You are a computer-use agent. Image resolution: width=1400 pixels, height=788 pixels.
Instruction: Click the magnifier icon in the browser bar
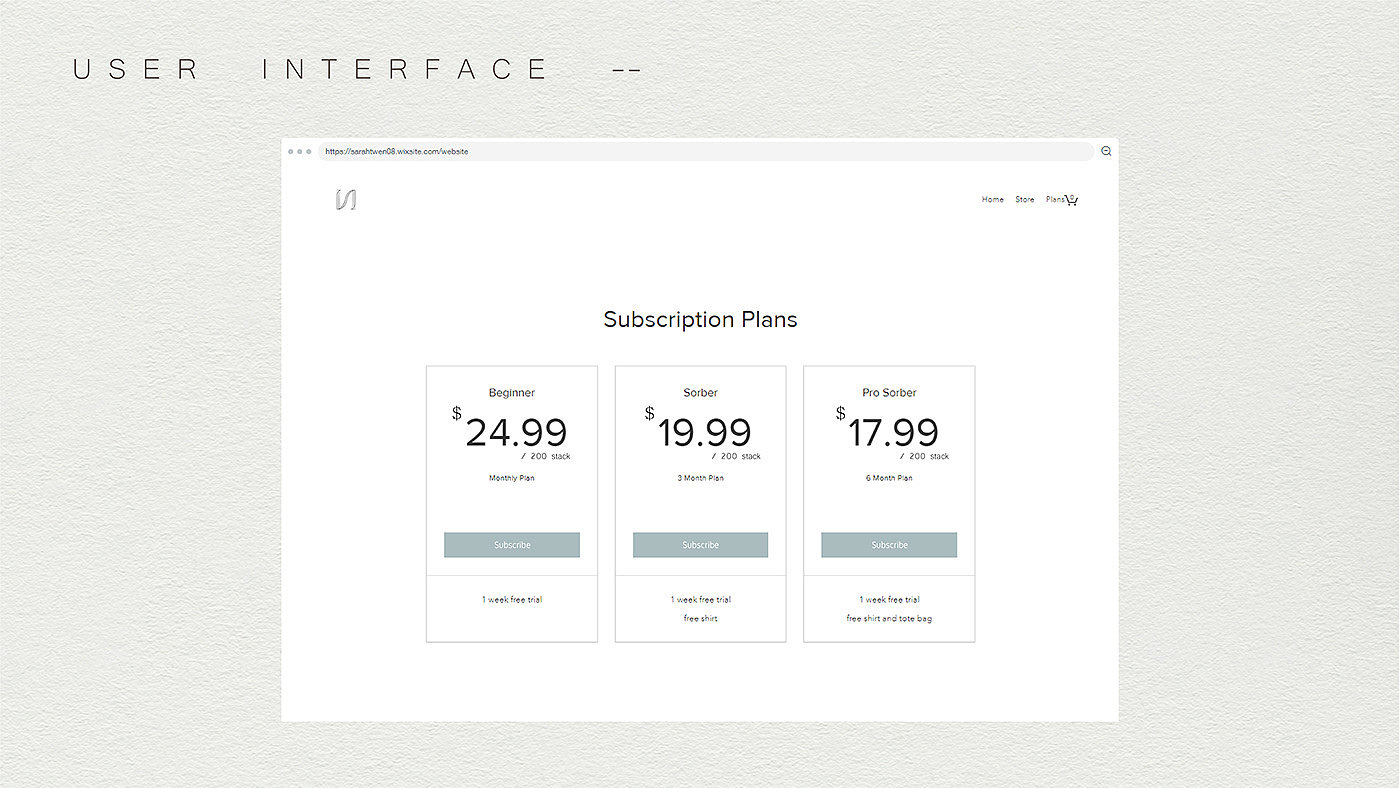1106,151
